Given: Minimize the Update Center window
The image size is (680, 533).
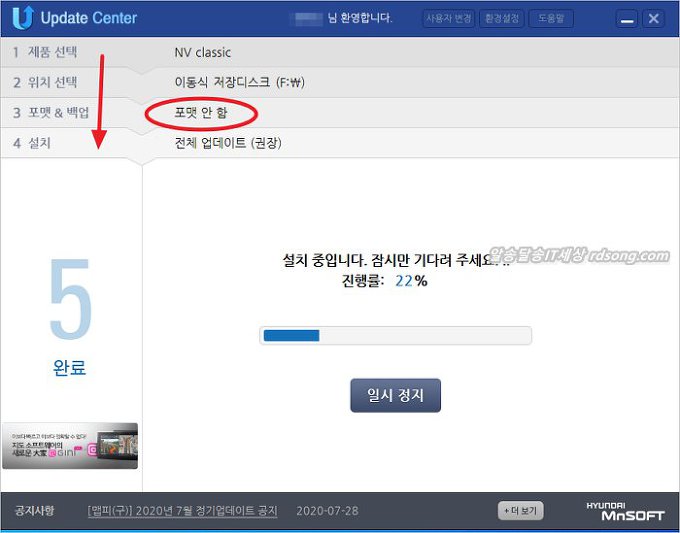Looking at the screenshot, I should point(626,19).
